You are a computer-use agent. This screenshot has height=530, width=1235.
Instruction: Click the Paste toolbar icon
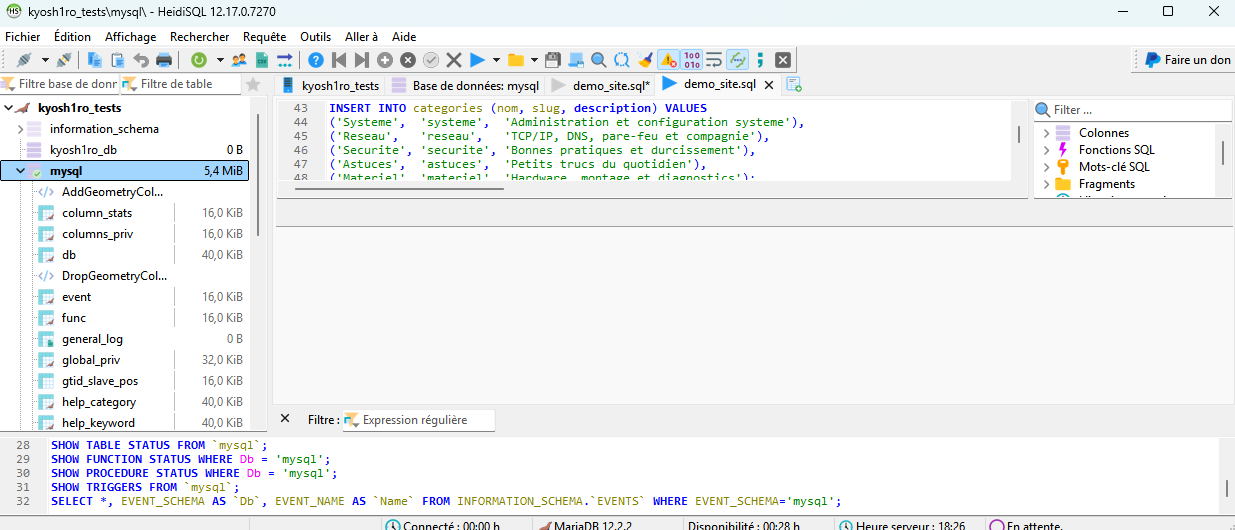point(118,60)
